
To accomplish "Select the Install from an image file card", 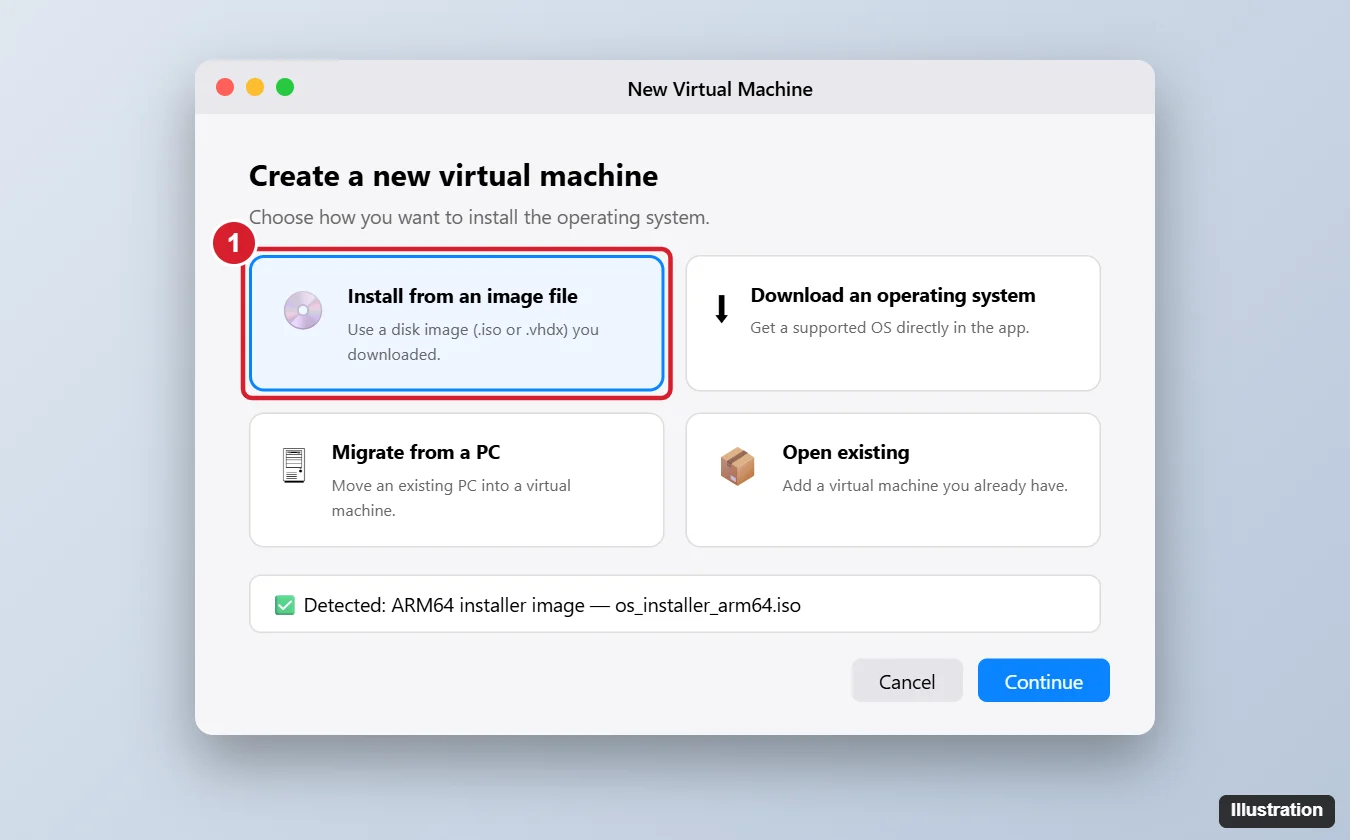I will pos(457,323).
